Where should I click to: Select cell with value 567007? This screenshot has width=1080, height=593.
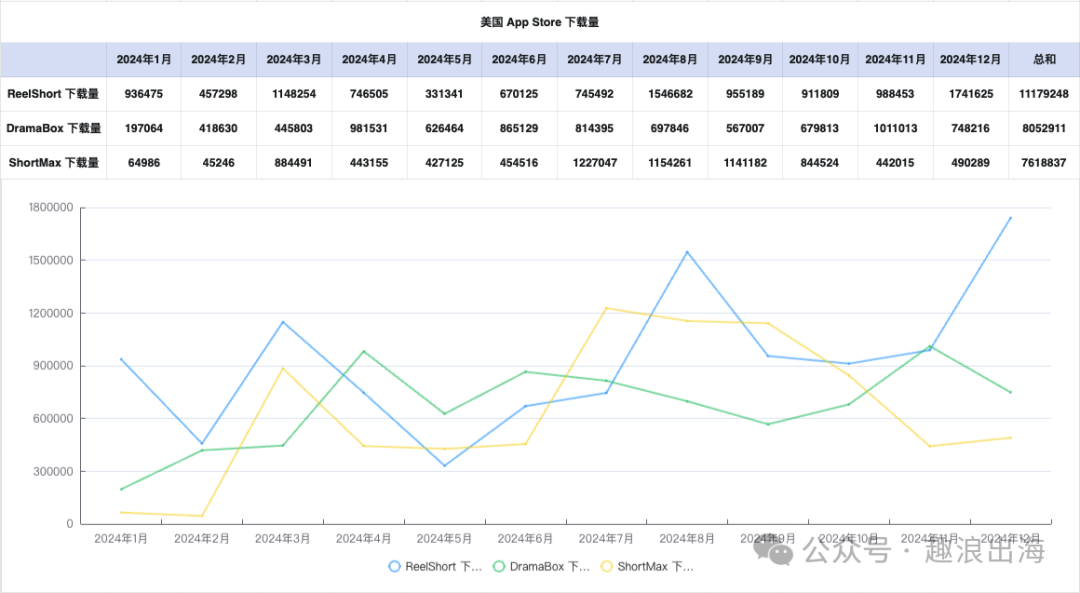(745, 128)
